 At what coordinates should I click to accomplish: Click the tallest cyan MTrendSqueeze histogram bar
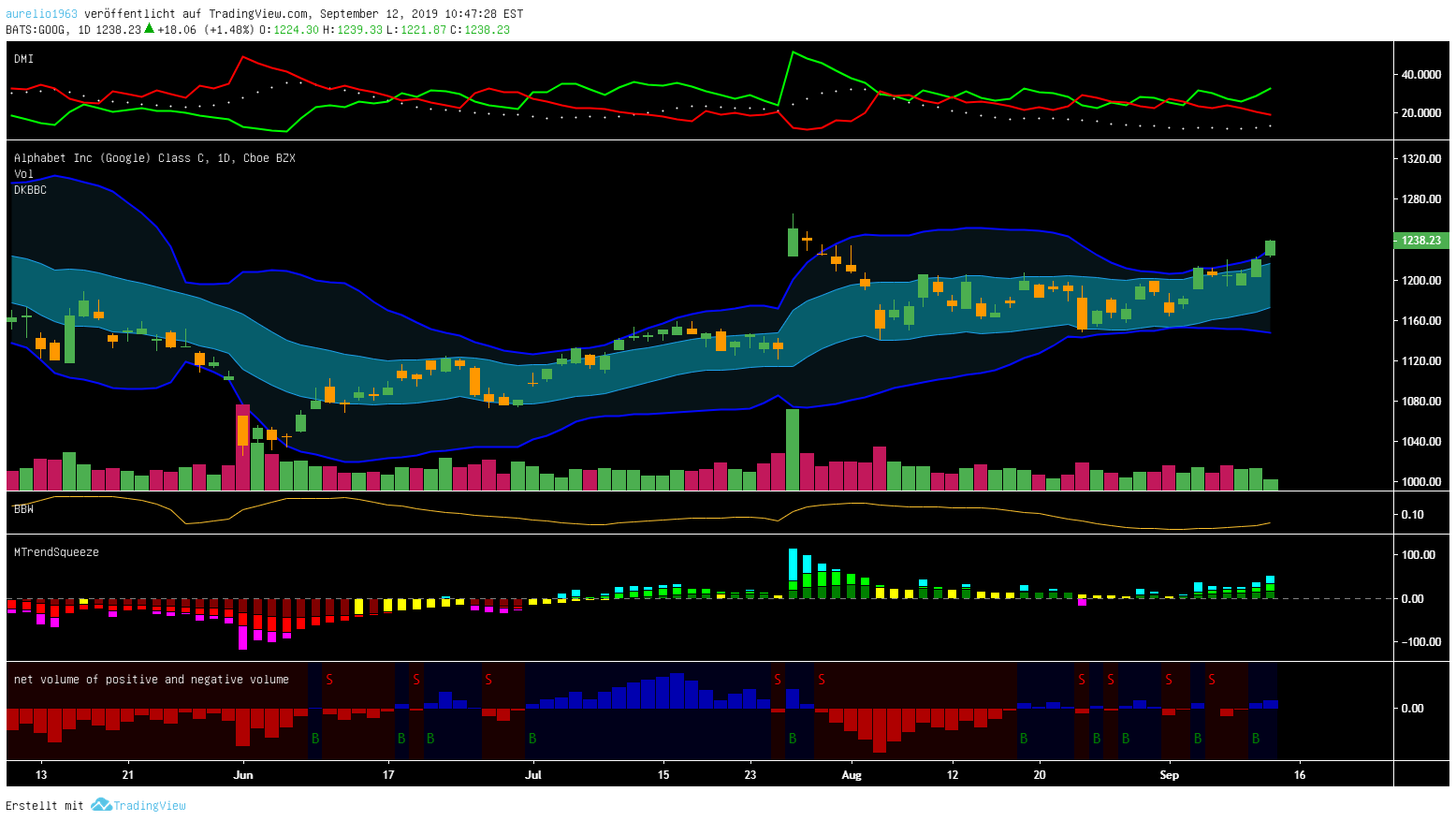click(x=793, y=564)
